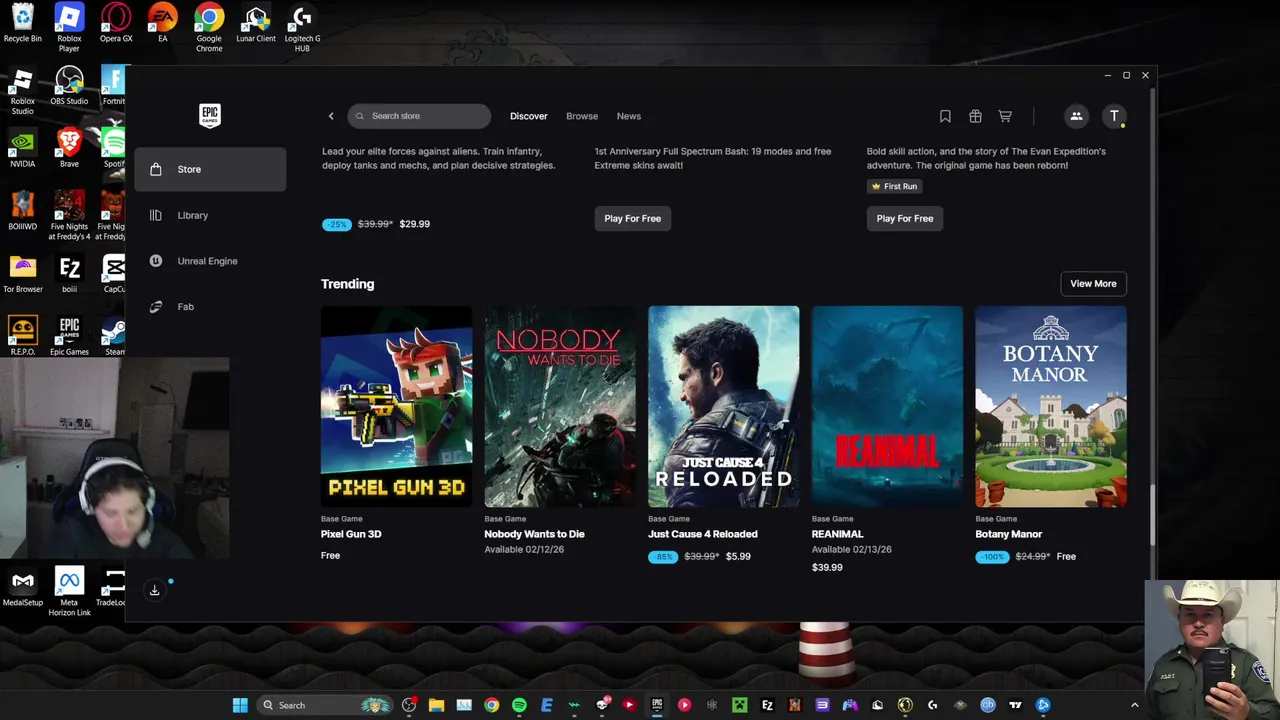Open the shopping cart icon
The height and width of the screenshot is (720, 1280).
coord(1005,116)
